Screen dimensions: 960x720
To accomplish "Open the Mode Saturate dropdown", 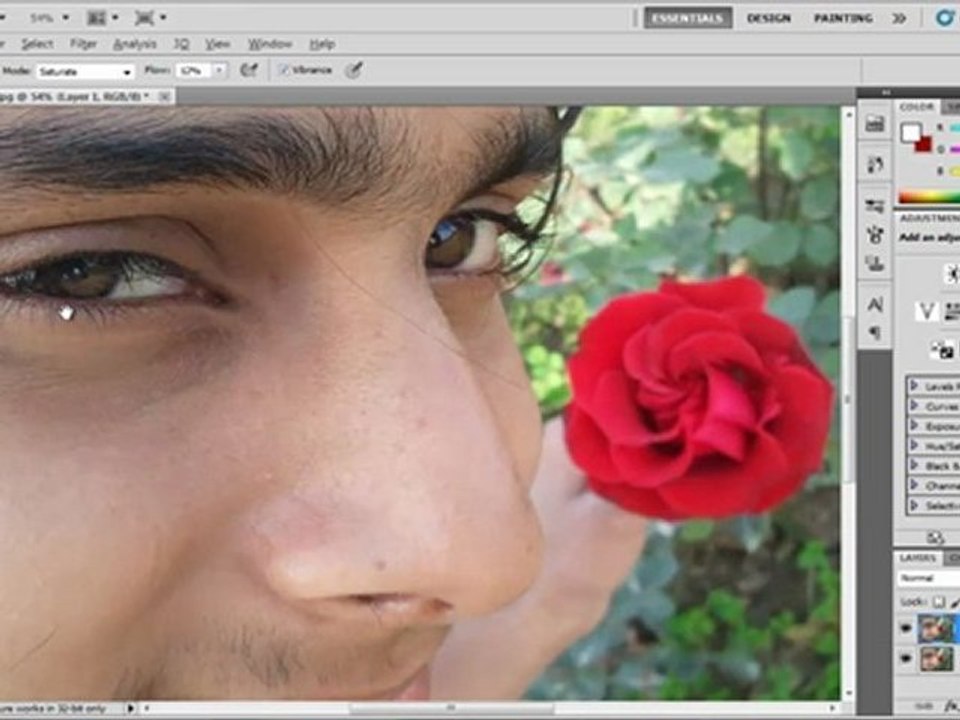I will [x=86, y=72].
